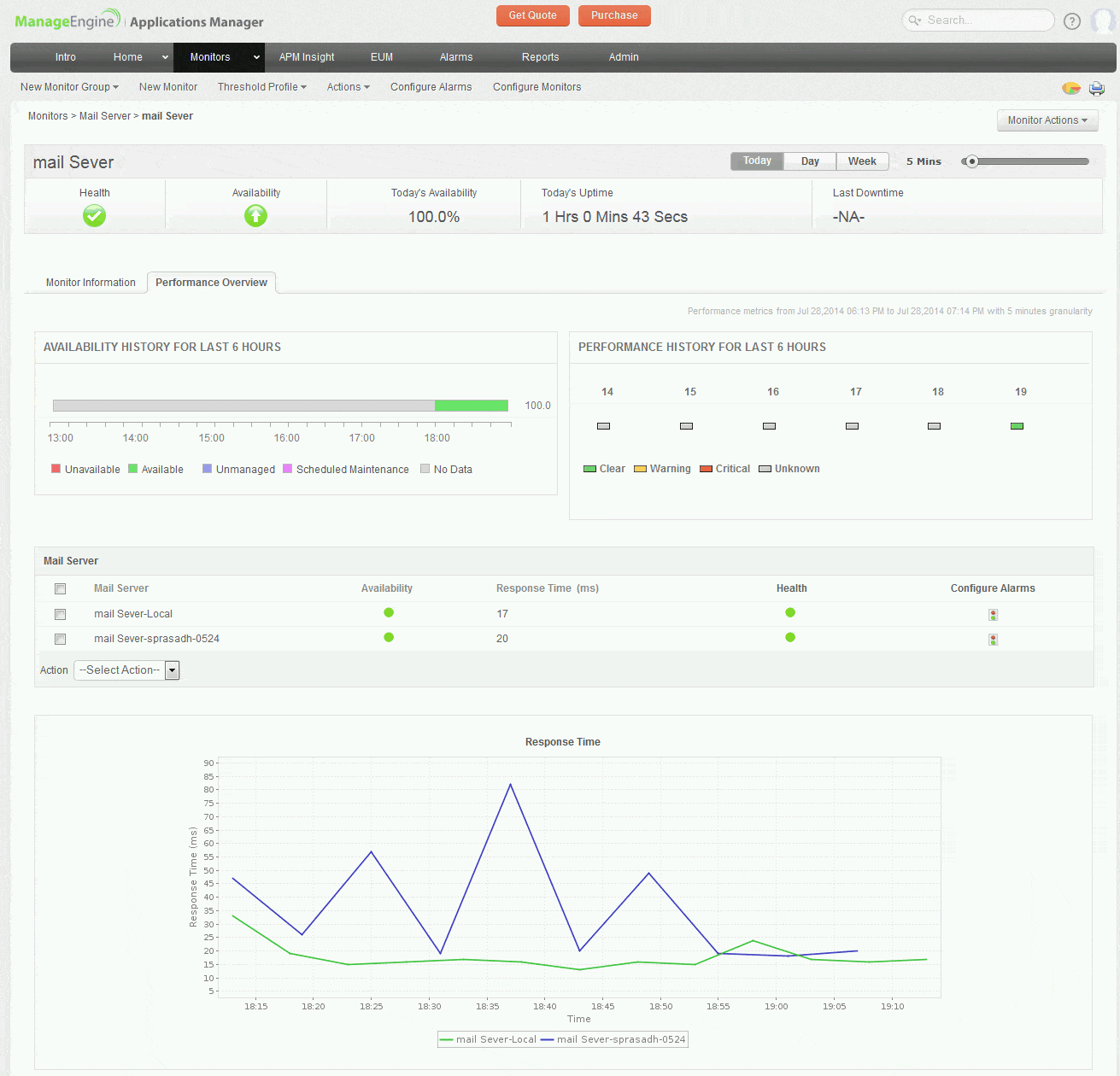Click the Response Time (ms) column header

coord(548,588)
